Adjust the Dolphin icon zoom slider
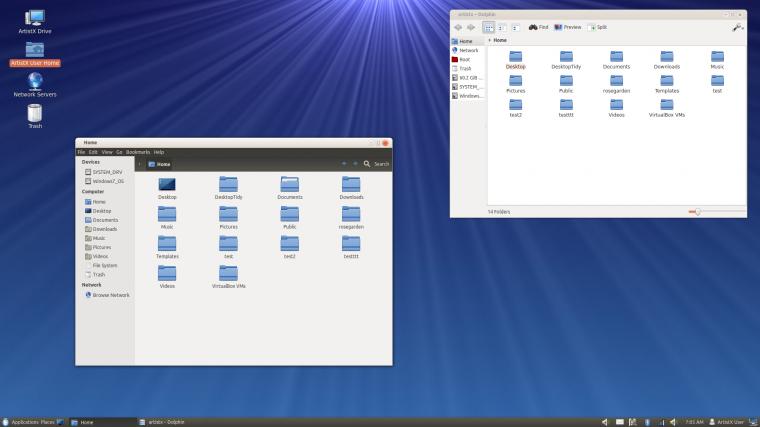 tap(697, 212)
